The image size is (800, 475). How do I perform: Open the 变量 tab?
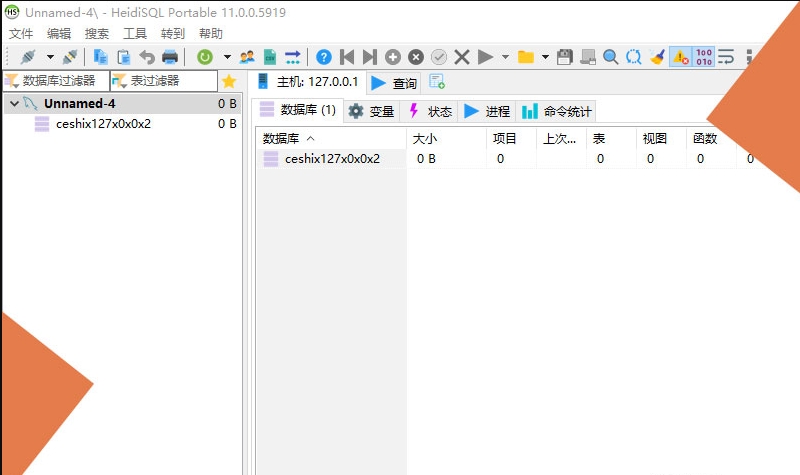(371, 111)
